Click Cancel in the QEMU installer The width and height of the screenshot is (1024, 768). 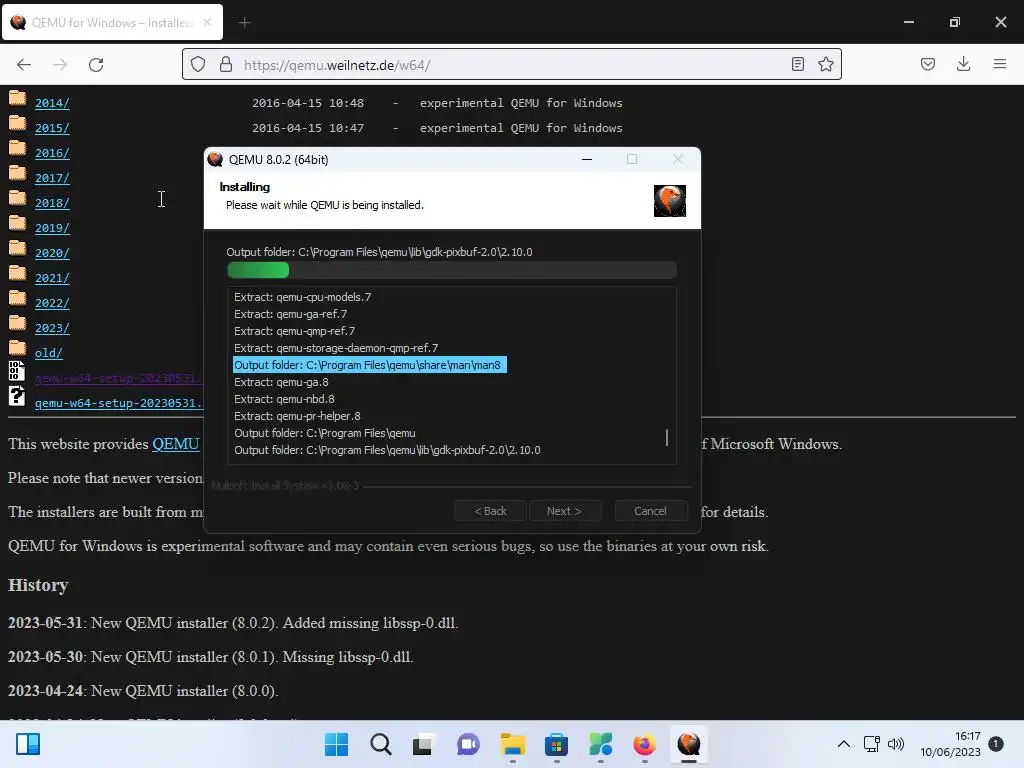click(650, 511)
